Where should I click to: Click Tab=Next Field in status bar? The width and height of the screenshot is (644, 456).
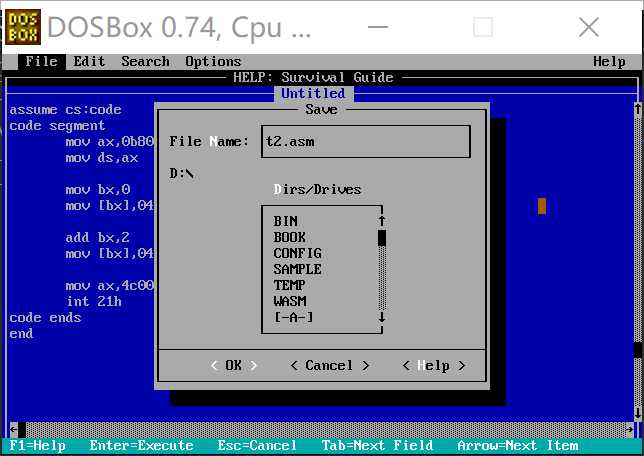coord(377,446)
